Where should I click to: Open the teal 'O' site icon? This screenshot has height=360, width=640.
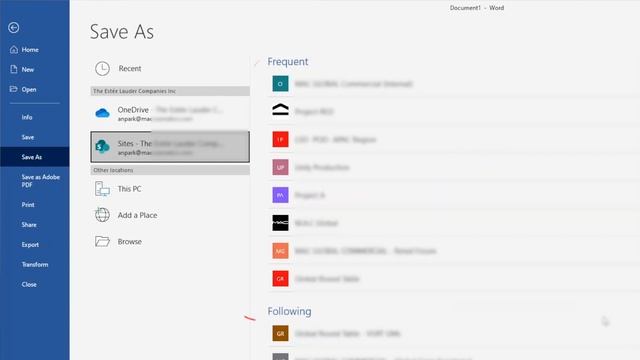[x=280, y=84]
